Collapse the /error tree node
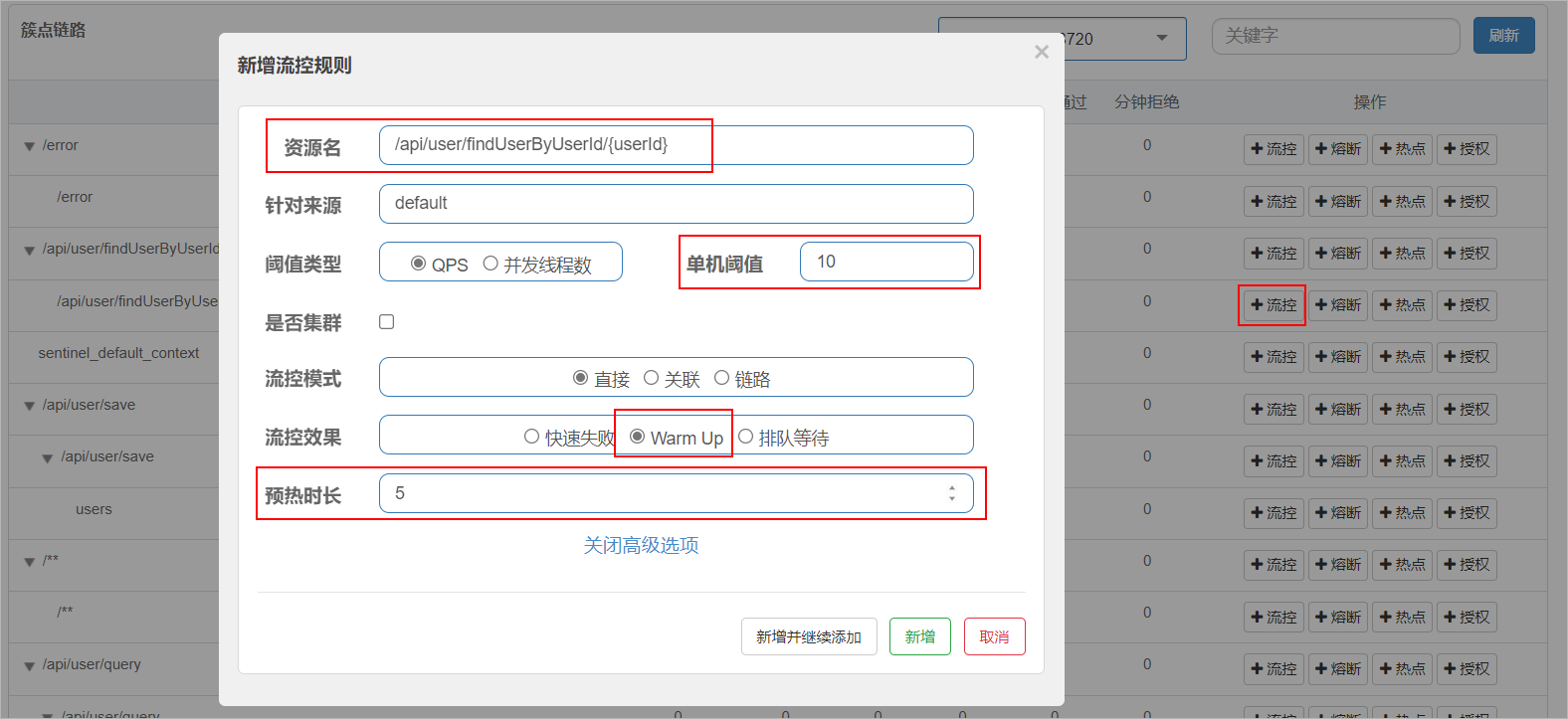Image resolution: width=1568 pixels, height=719 pixels. pos(30,146)
